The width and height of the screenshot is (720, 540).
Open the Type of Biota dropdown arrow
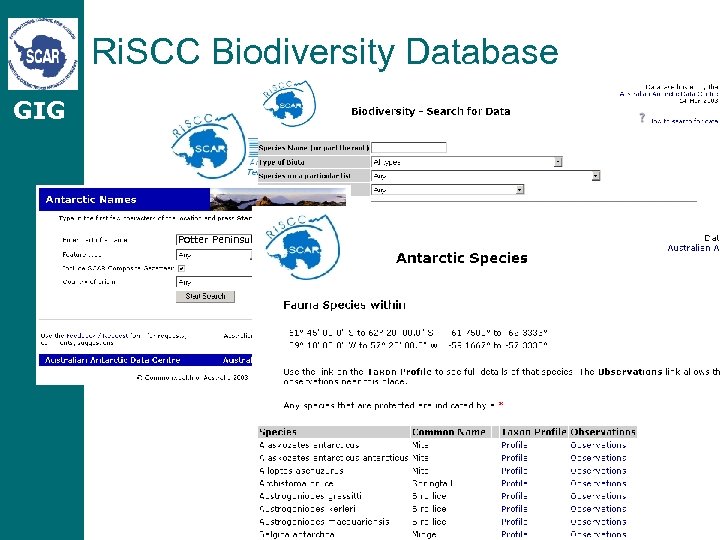point(558,162)
